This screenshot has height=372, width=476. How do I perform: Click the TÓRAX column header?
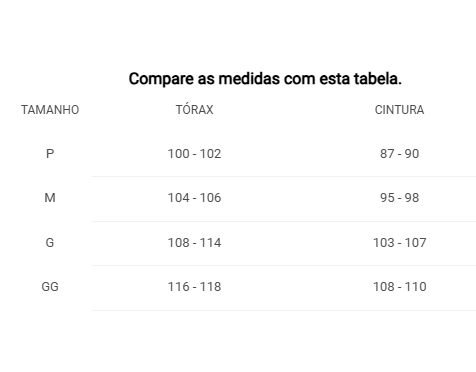(x=194, y=109)
